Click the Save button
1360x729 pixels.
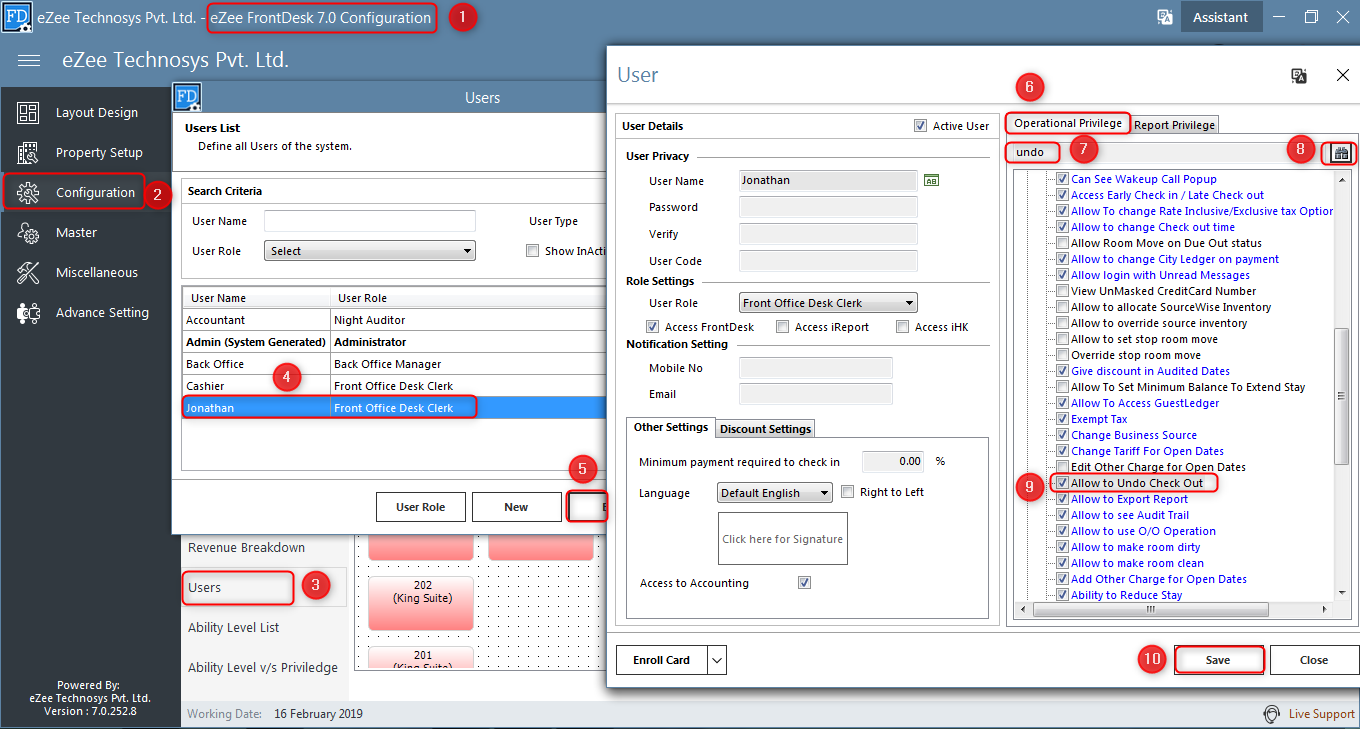coord(1218,660)
